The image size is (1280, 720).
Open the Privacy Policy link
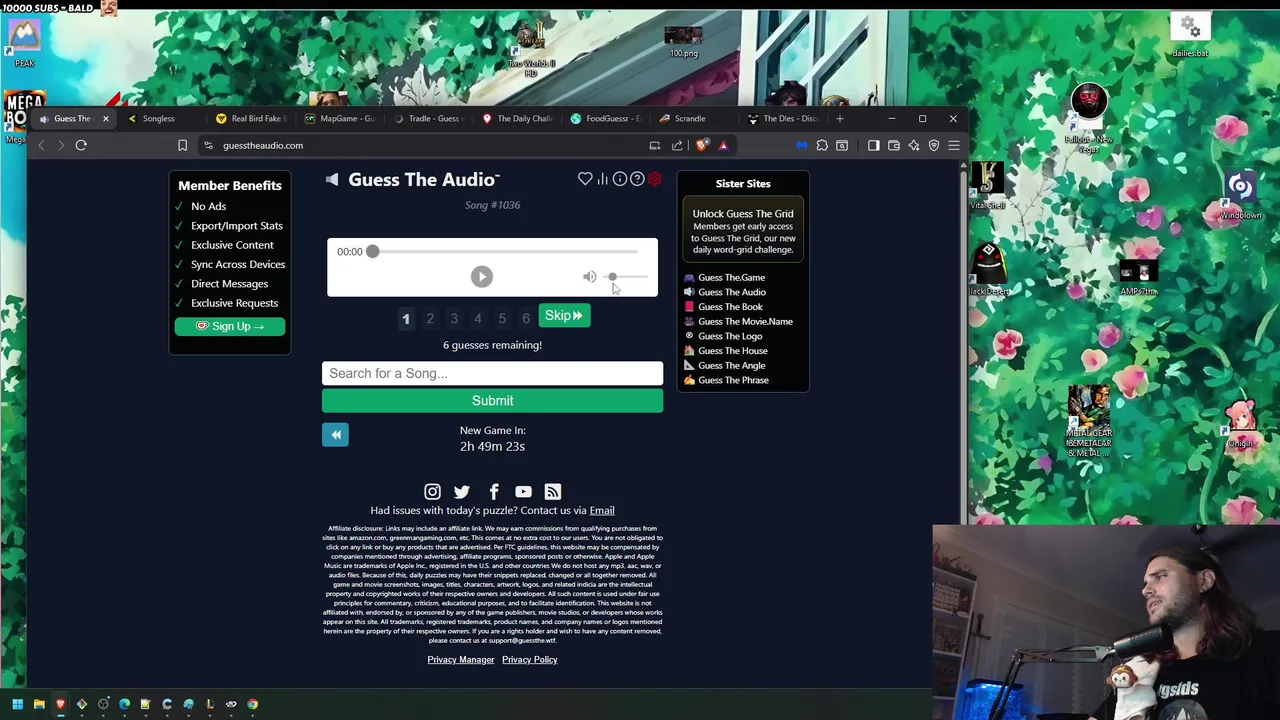coord(530,660)
